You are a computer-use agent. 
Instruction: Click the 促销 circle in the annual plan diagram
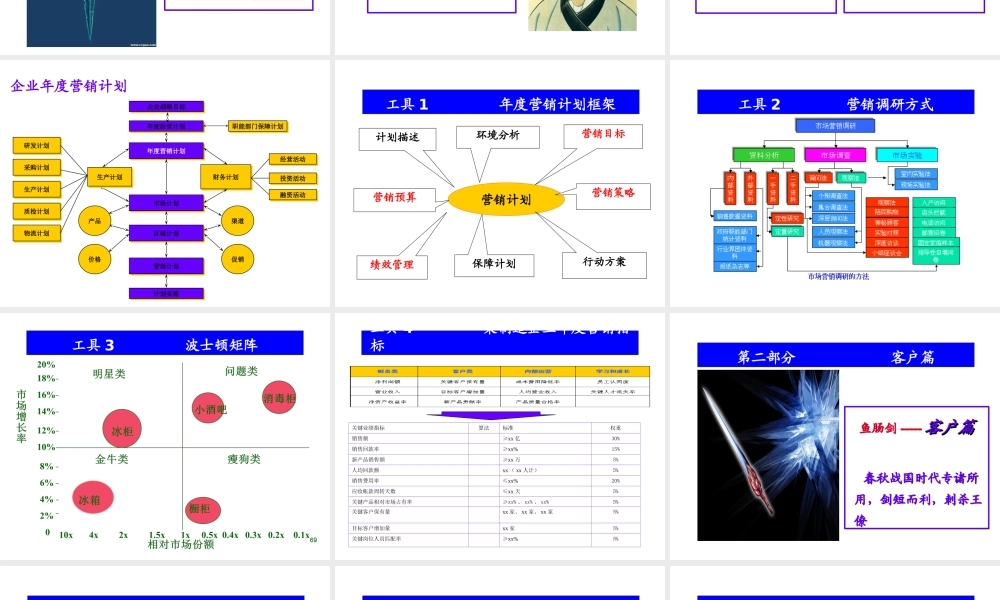[x=238, y=259]
